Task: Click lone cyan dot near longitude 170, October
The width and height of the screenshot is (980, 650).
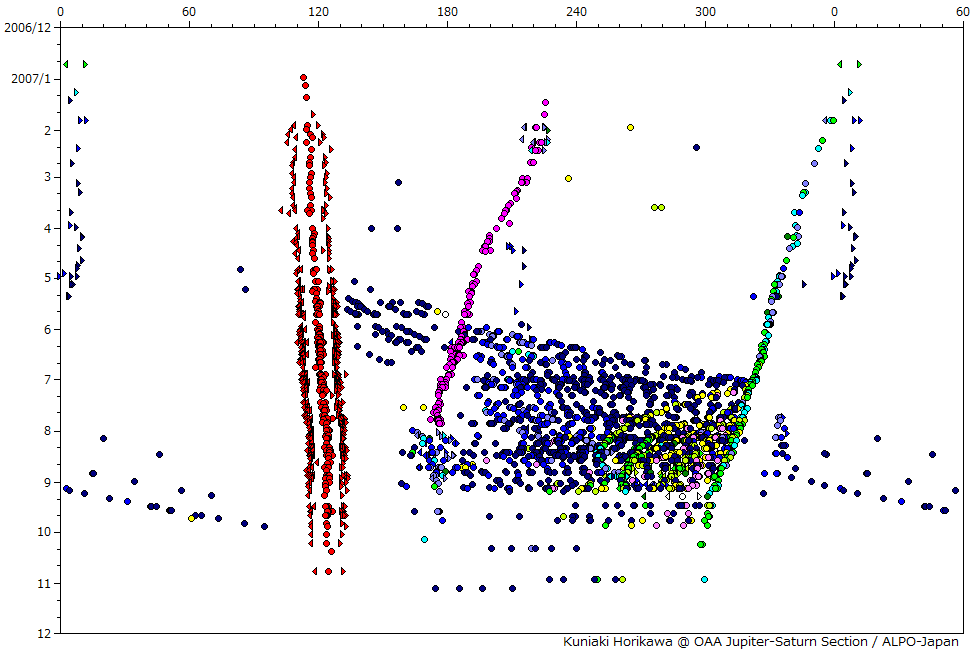Action: point(424,539)
